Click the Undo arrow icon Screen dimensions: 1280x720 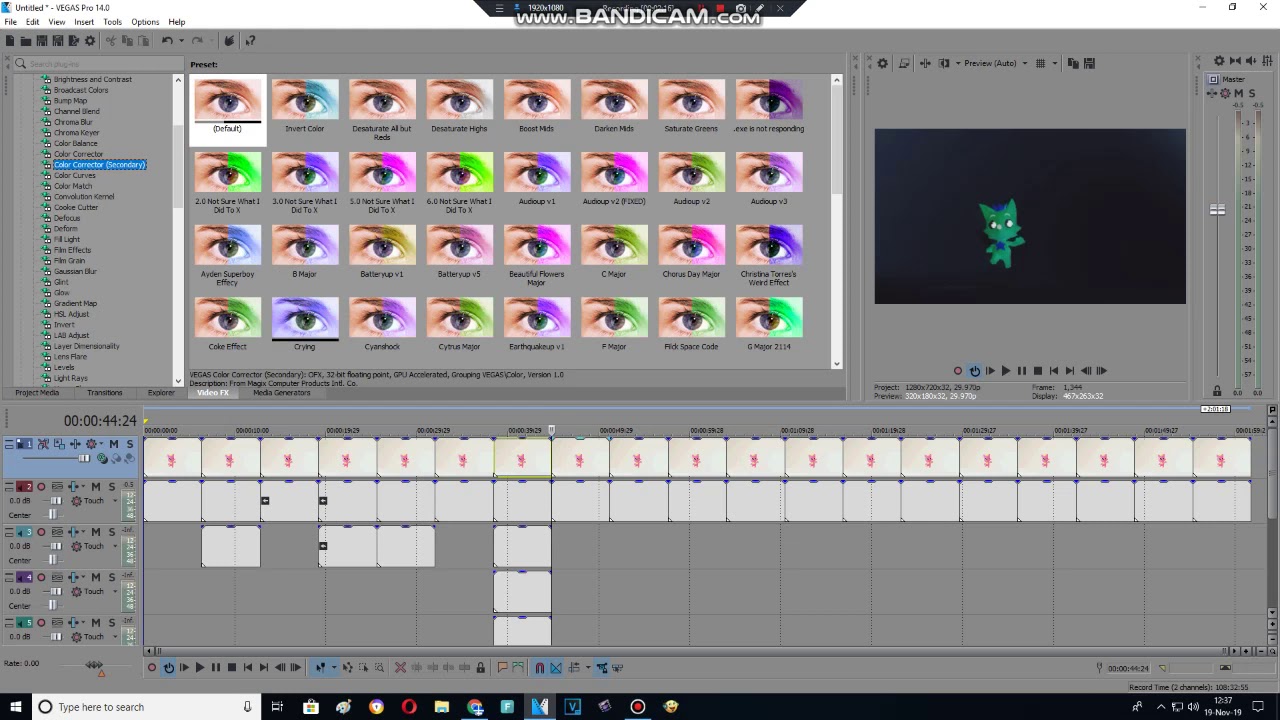[167, 40]
